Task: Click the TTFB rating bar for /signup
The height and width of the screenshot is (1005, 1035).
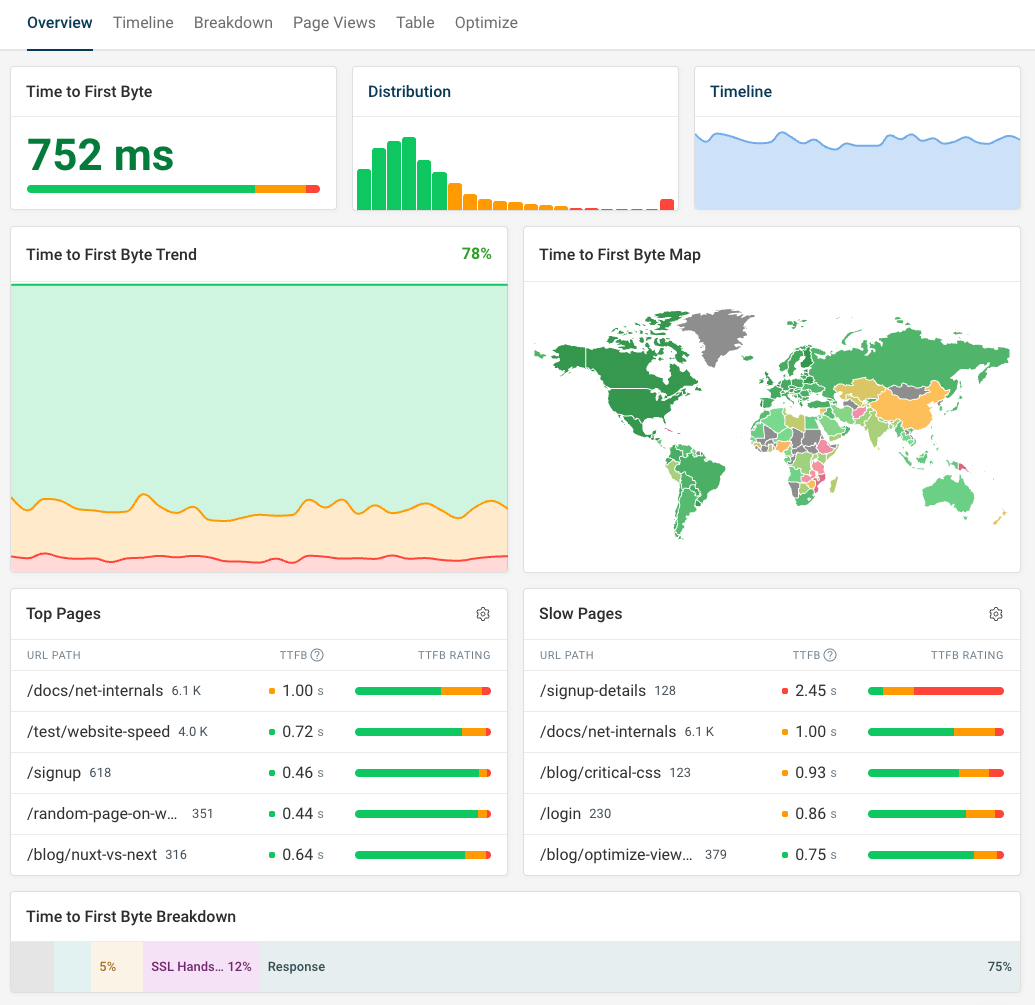Action: point(422,772)
